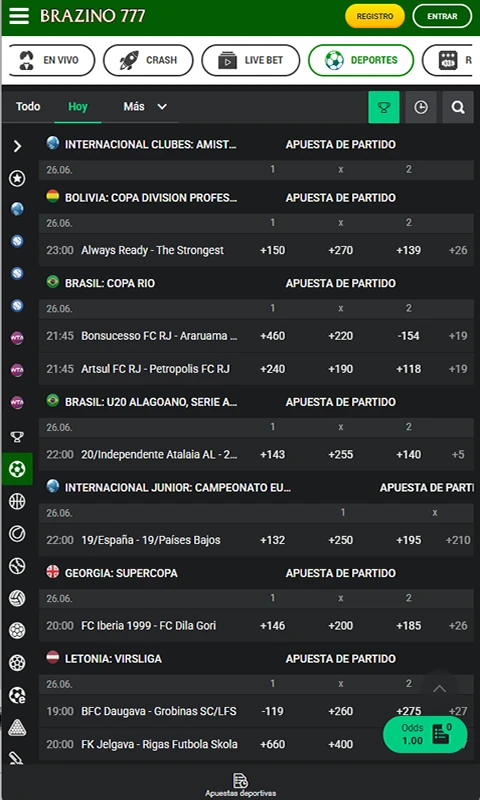Click the search magnifier icon
The image size is (480, 800).
pyautogui.click(x=458, y=107)
